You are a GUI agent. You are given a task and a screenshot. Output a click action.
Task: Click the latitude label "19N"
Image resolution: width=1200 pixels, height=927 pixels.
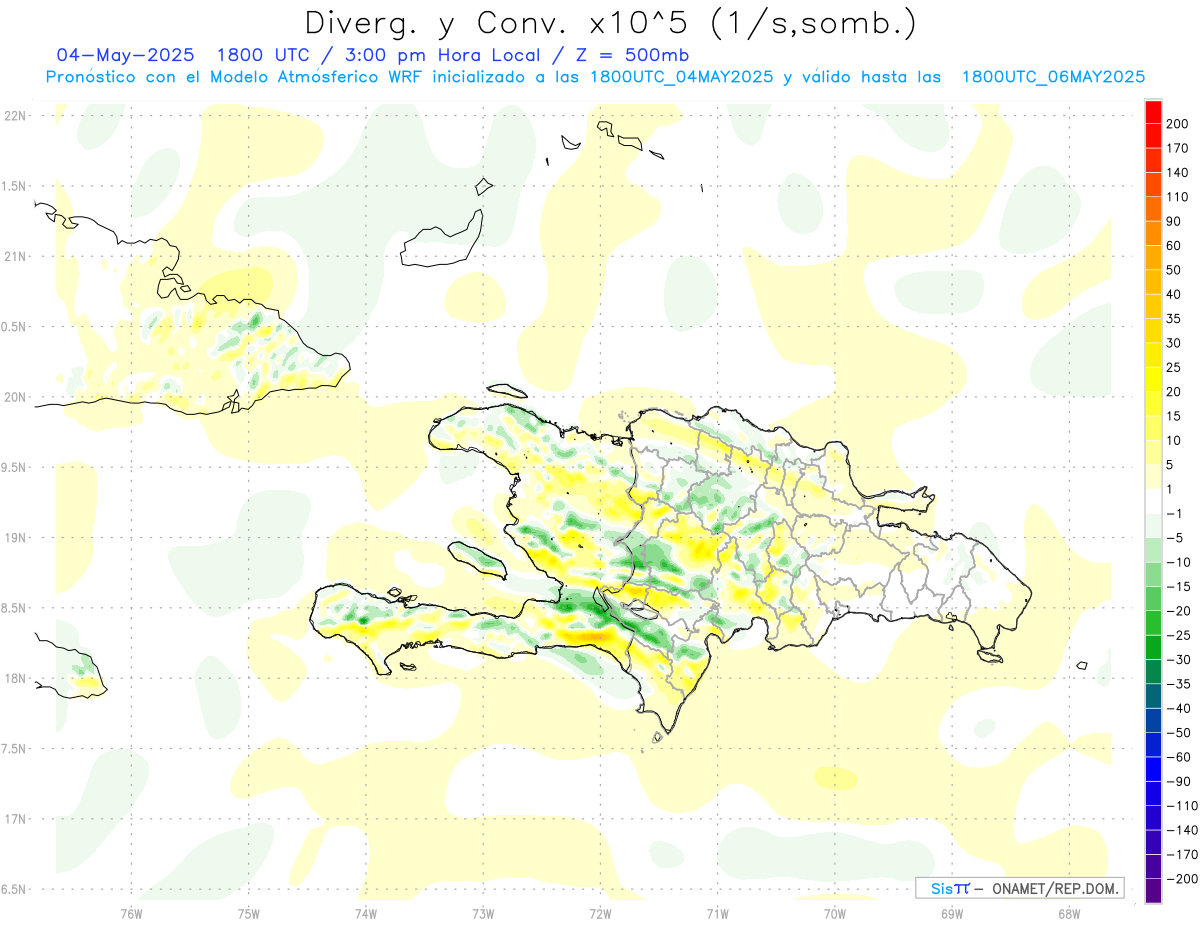point(16,537)
